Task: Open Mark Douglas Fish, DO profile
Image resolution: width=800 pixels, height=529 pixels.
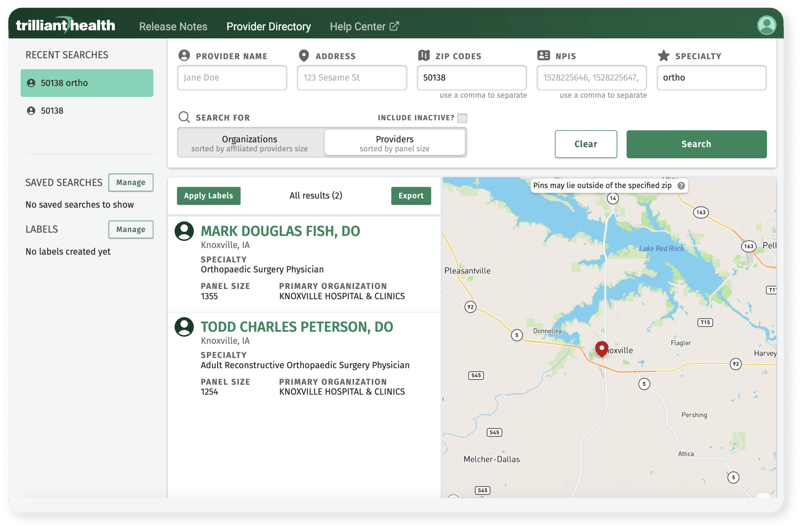Action: [x=280, y=231]
